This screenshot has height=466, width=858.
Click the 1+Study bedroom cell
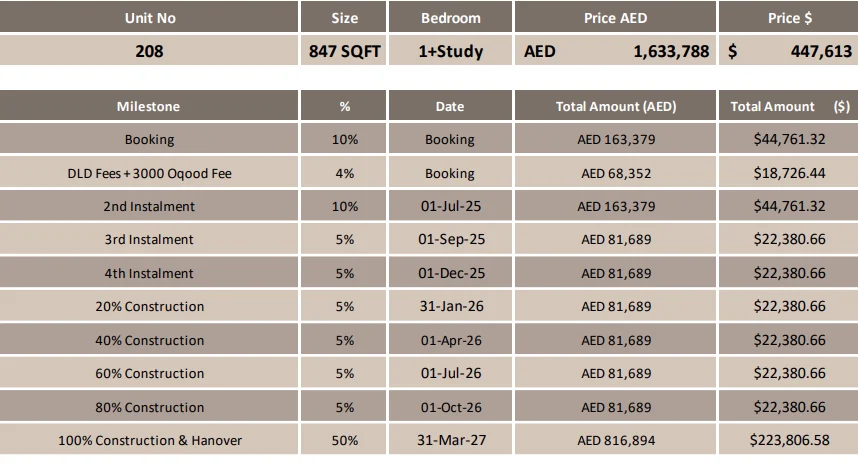coord(450,50)
